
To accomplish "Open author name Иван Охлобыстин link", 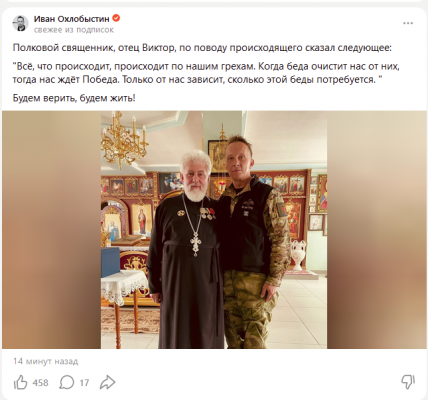I will tap(71, 19).
